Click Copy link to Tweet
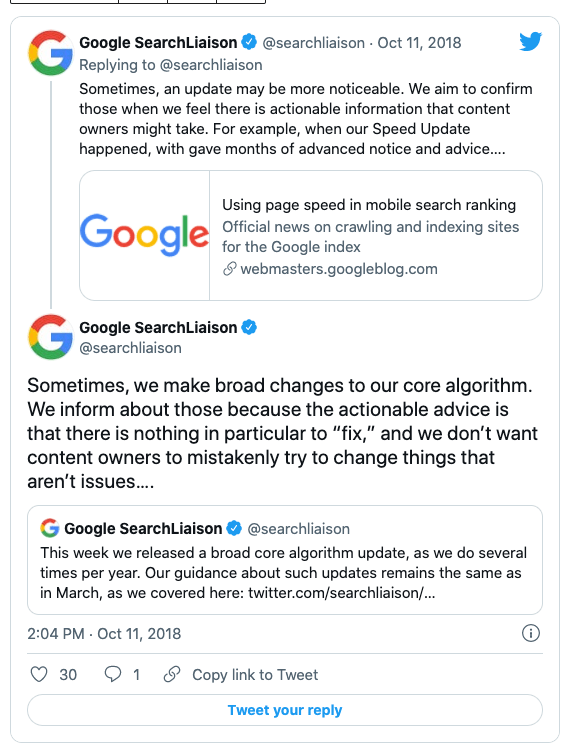The width and height of the screenshot is (565, 749). click(x=255, y=674)
